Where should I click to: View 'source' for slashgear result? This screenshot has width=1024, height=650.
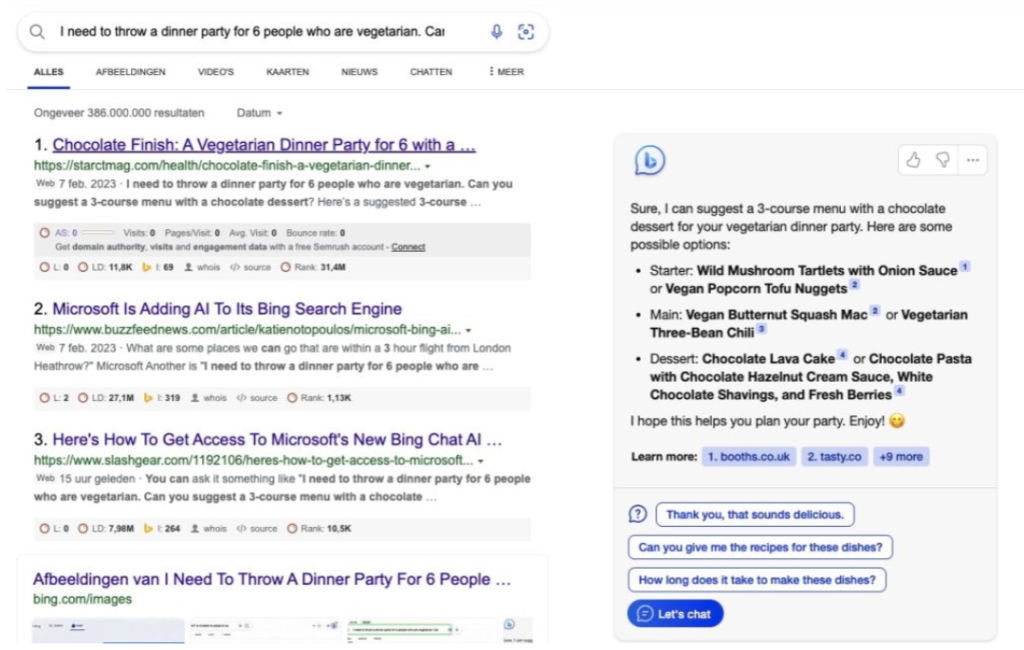(x=257, y=528)
